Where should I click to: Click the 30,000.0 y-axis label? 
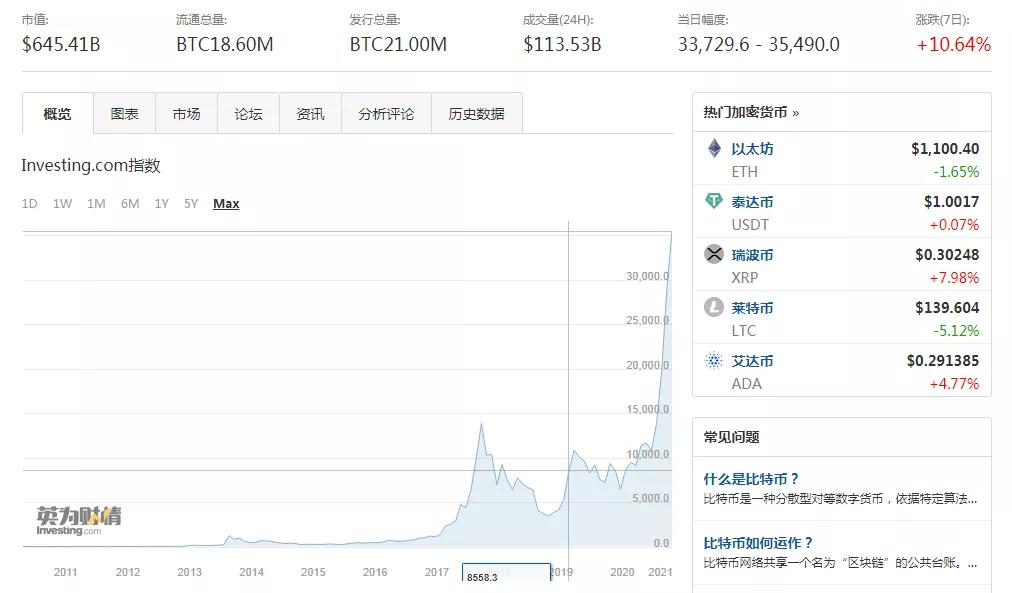click(647, 276)
